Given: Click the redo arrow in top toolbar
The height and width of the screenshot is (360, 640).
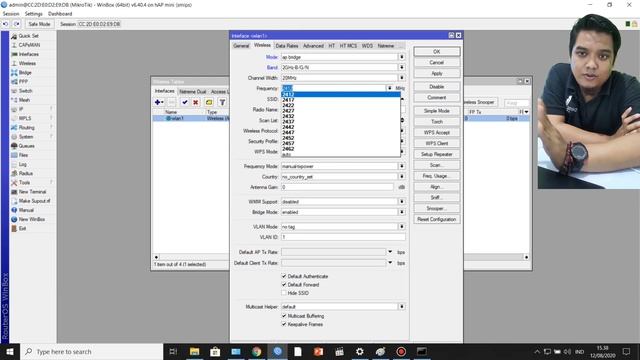Looking at the screenshot, I should pos(16,24).
